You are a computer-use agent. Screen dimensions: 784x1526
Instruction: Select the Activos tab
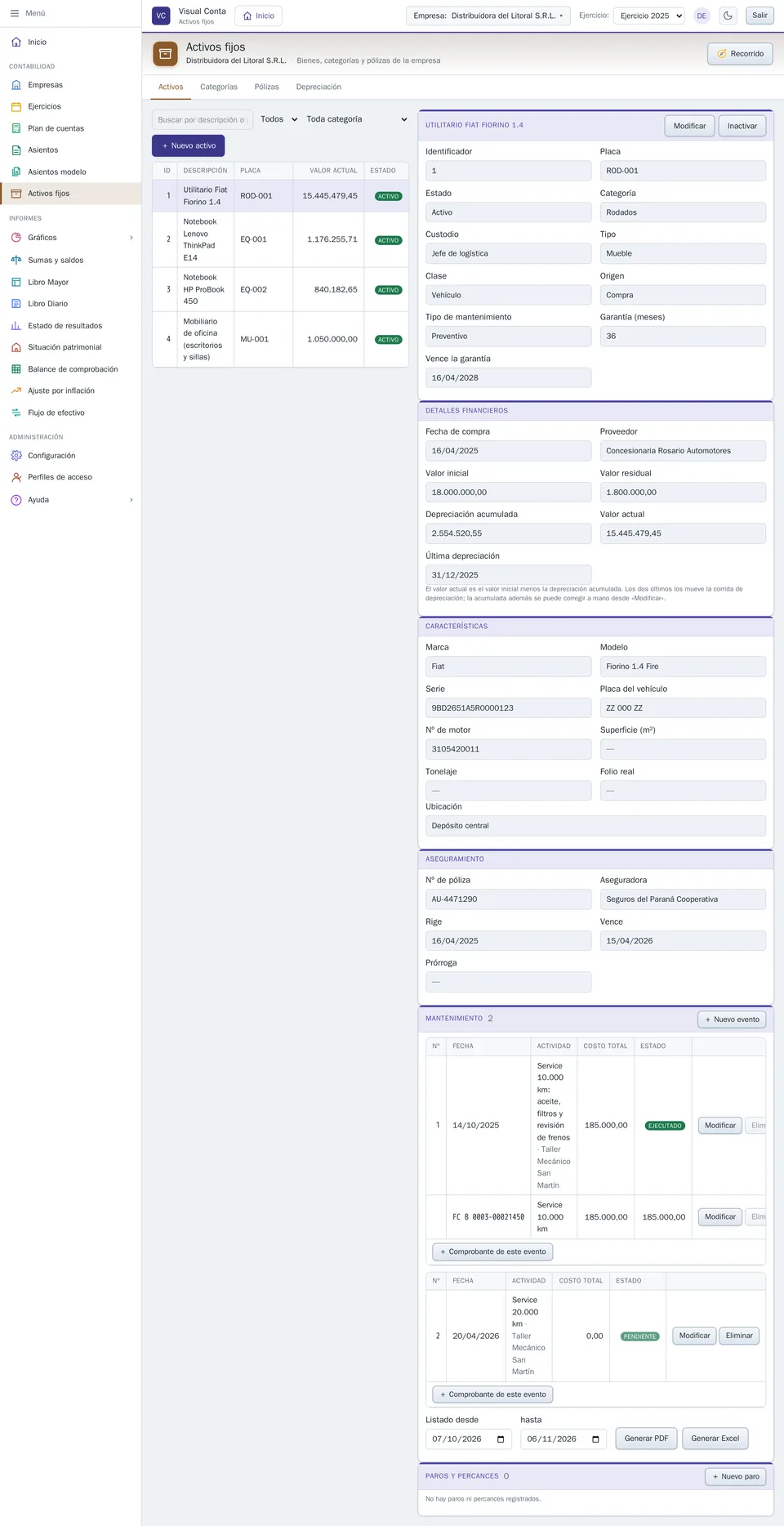tap(171, 87)
